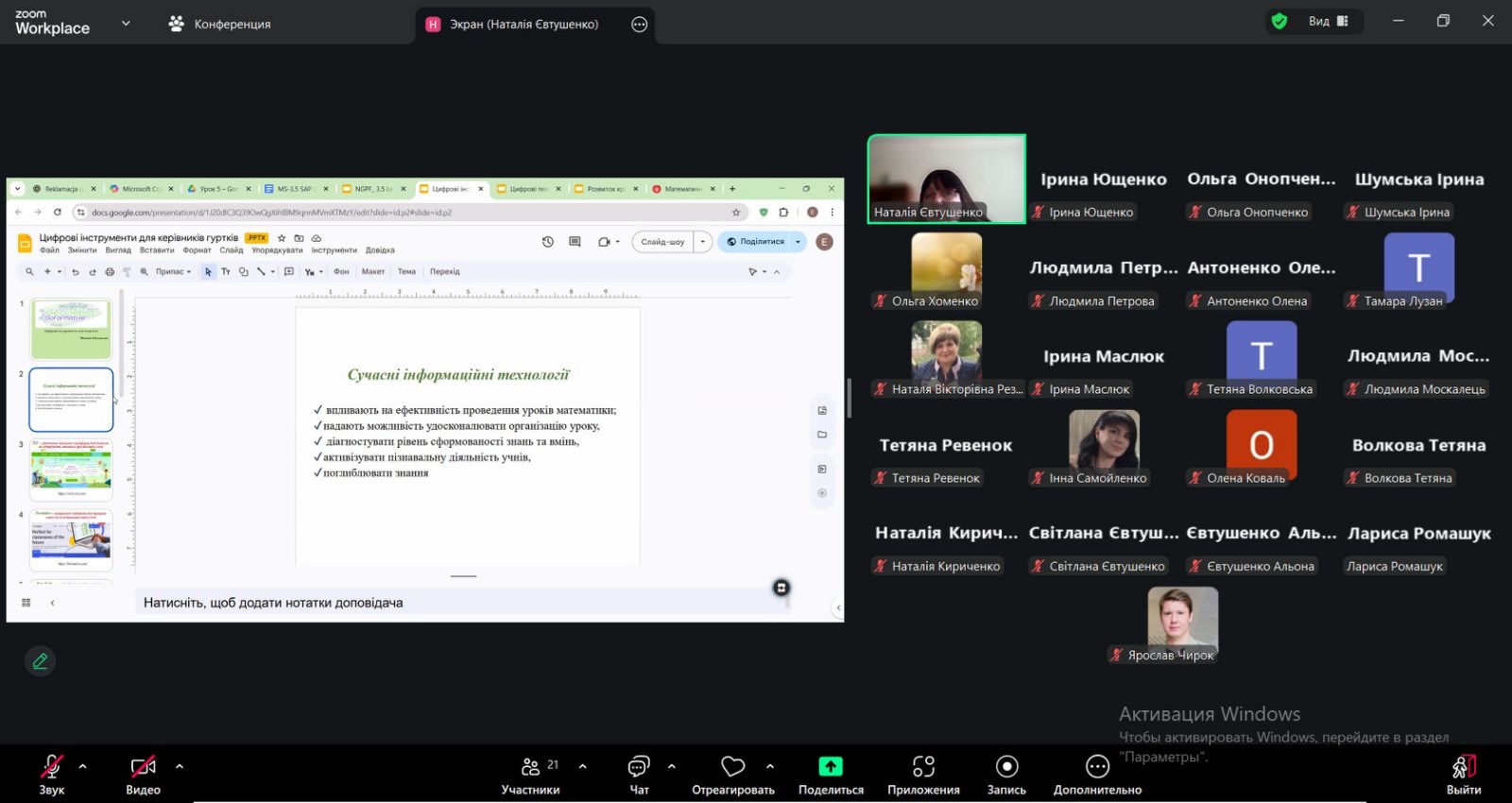This screenshot has width=1512, height=803.
Task: Switch to the Конференция tab
Action: click(x=219, y=25)
